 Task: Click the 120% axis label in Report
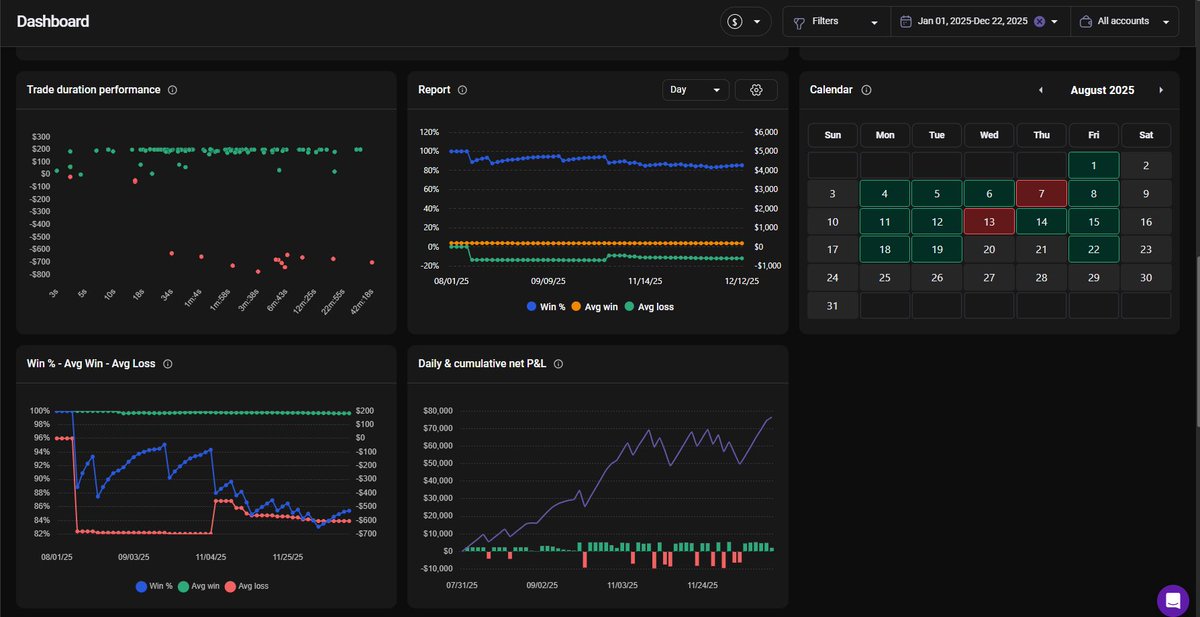[x=430, y=132]
